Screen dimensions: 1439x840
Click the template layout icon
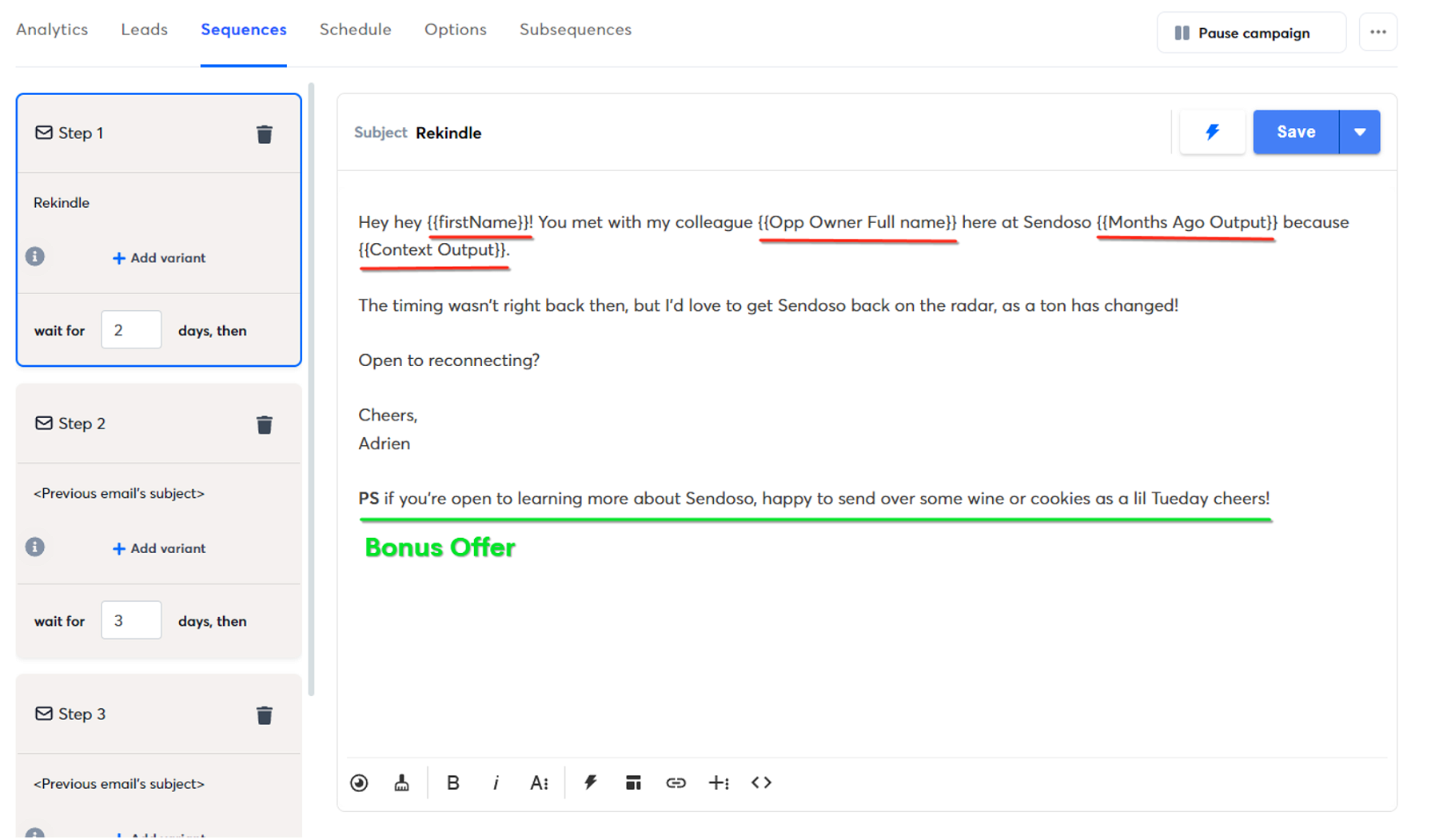(633, 782)
